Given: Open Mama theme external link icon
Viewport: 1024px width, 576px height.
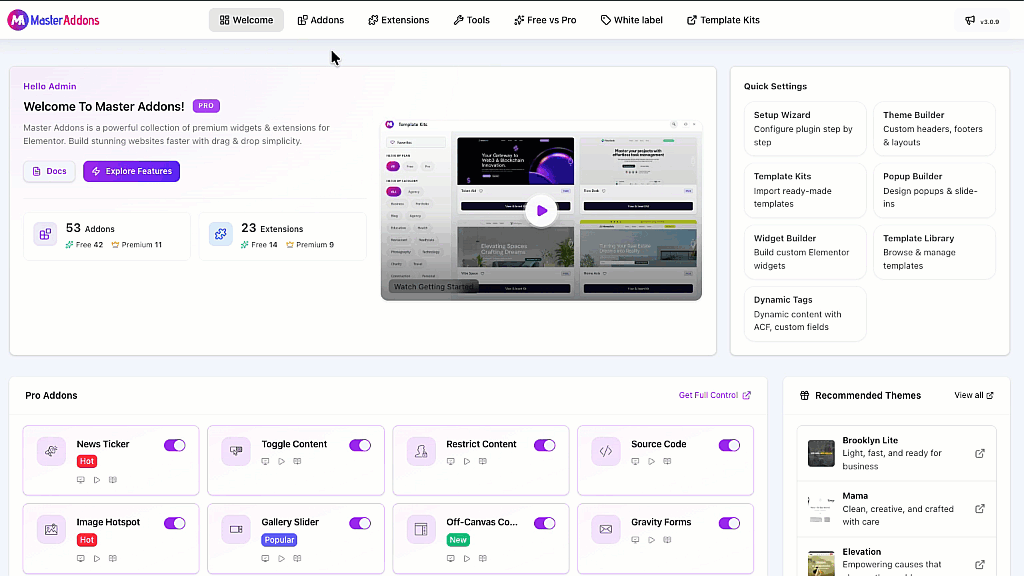Looking at the screenshot, I should click(980, 509).
